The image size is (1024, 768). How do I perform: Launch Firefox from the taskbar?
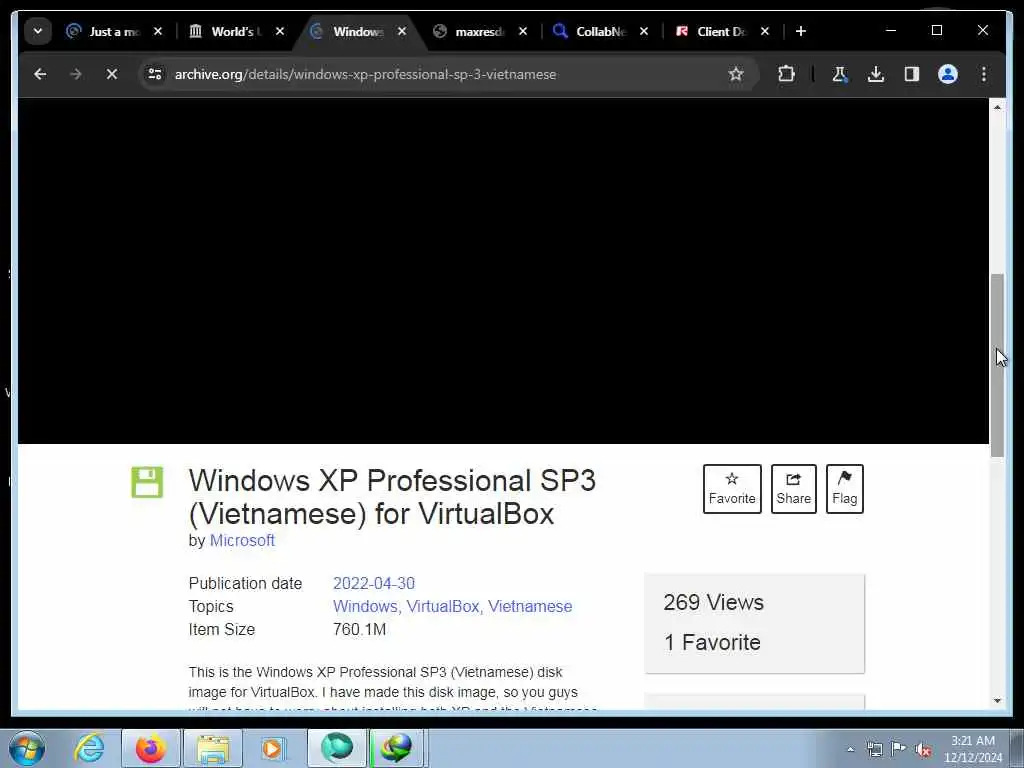[x=151, y=748]
